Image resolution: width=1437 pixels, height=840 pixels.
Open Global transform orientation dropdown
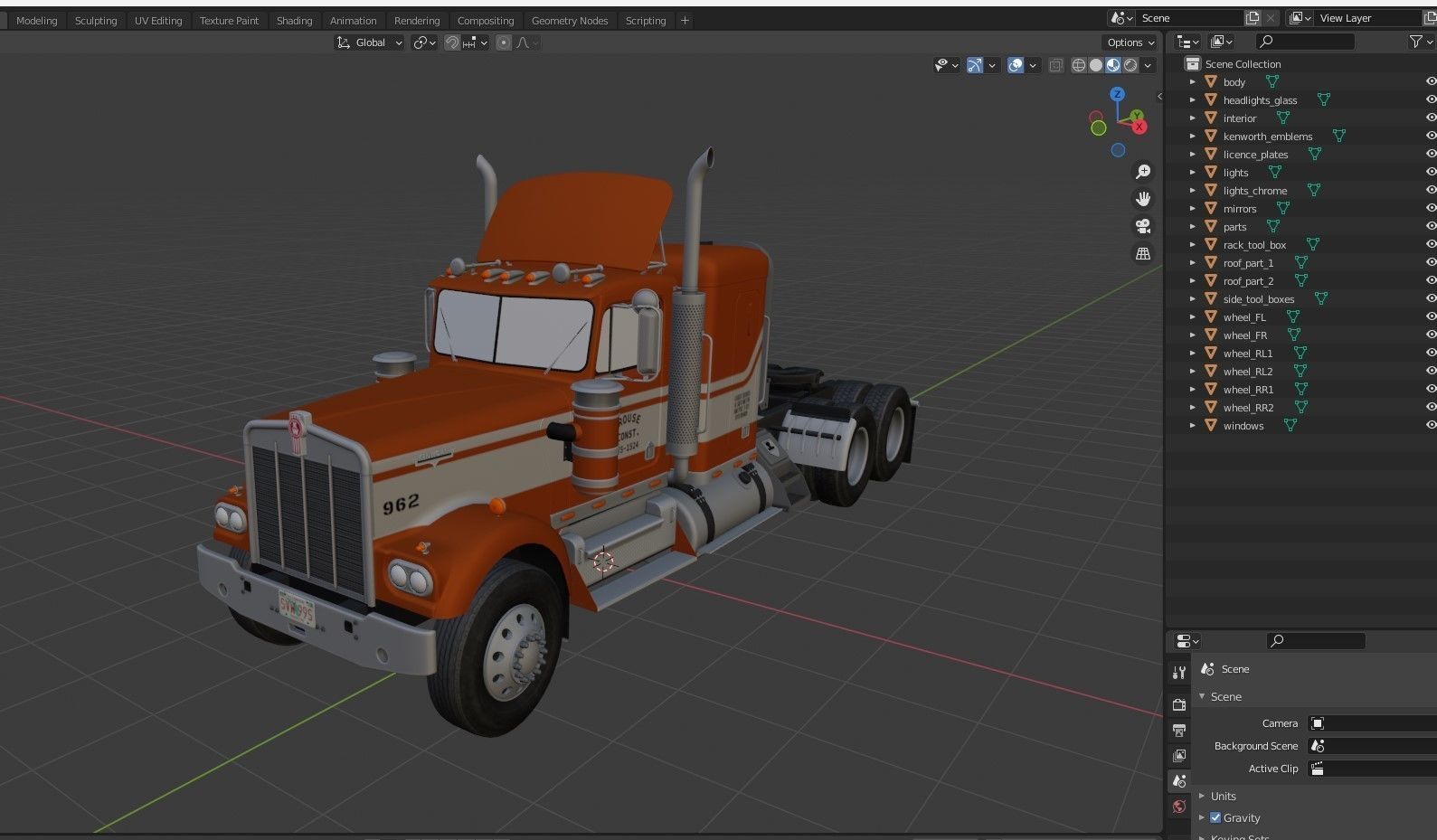[369, 42]
